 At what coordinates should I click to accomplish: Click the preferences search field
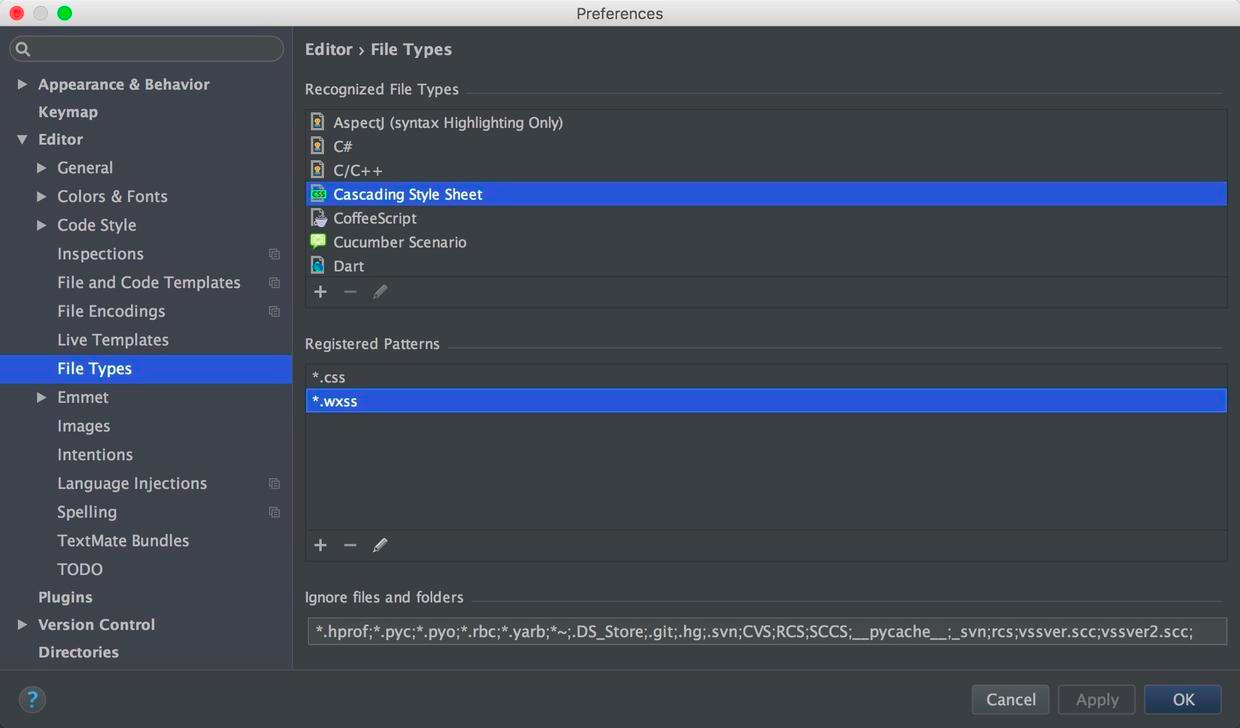150,49
